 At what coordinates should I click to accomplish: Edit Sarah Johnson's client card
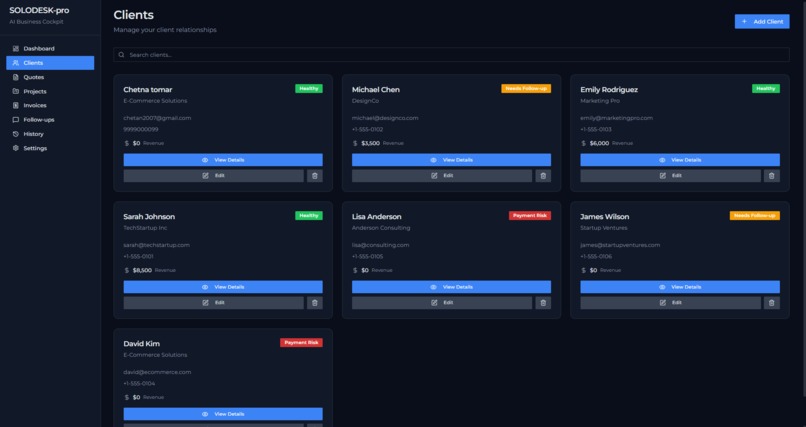(x=213, y=303)
